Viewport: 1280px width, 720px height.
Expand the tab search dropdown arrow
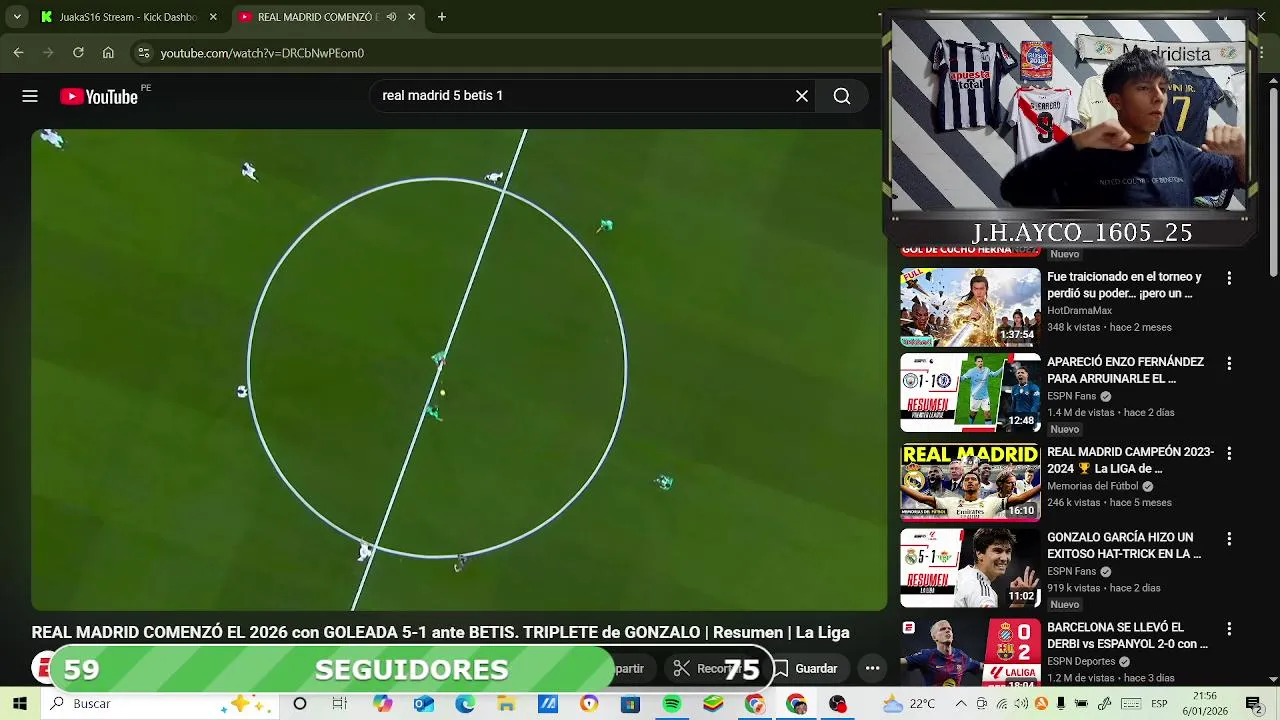[16, 17]
